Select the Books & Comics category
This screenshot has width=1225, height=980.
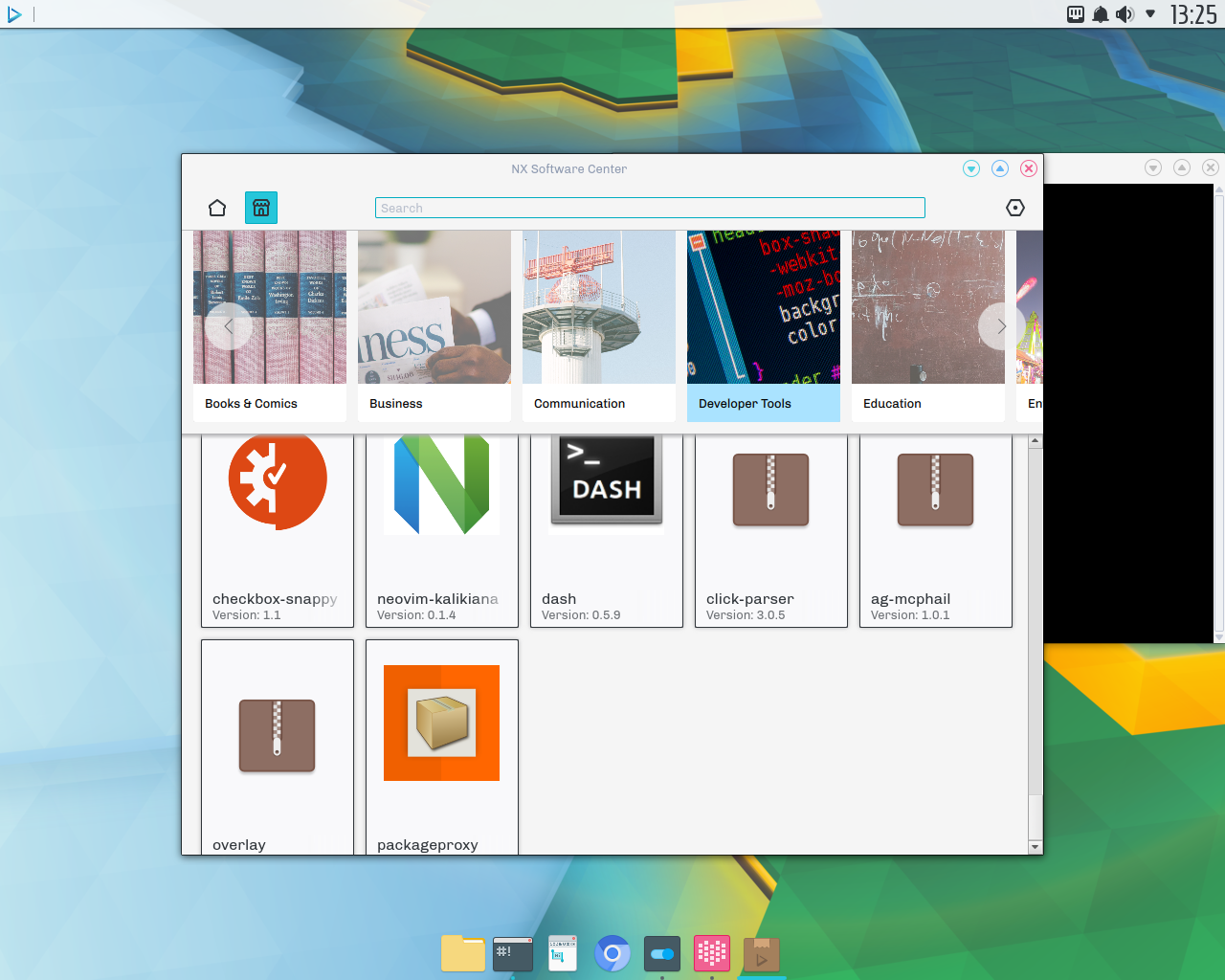[270, 326]
